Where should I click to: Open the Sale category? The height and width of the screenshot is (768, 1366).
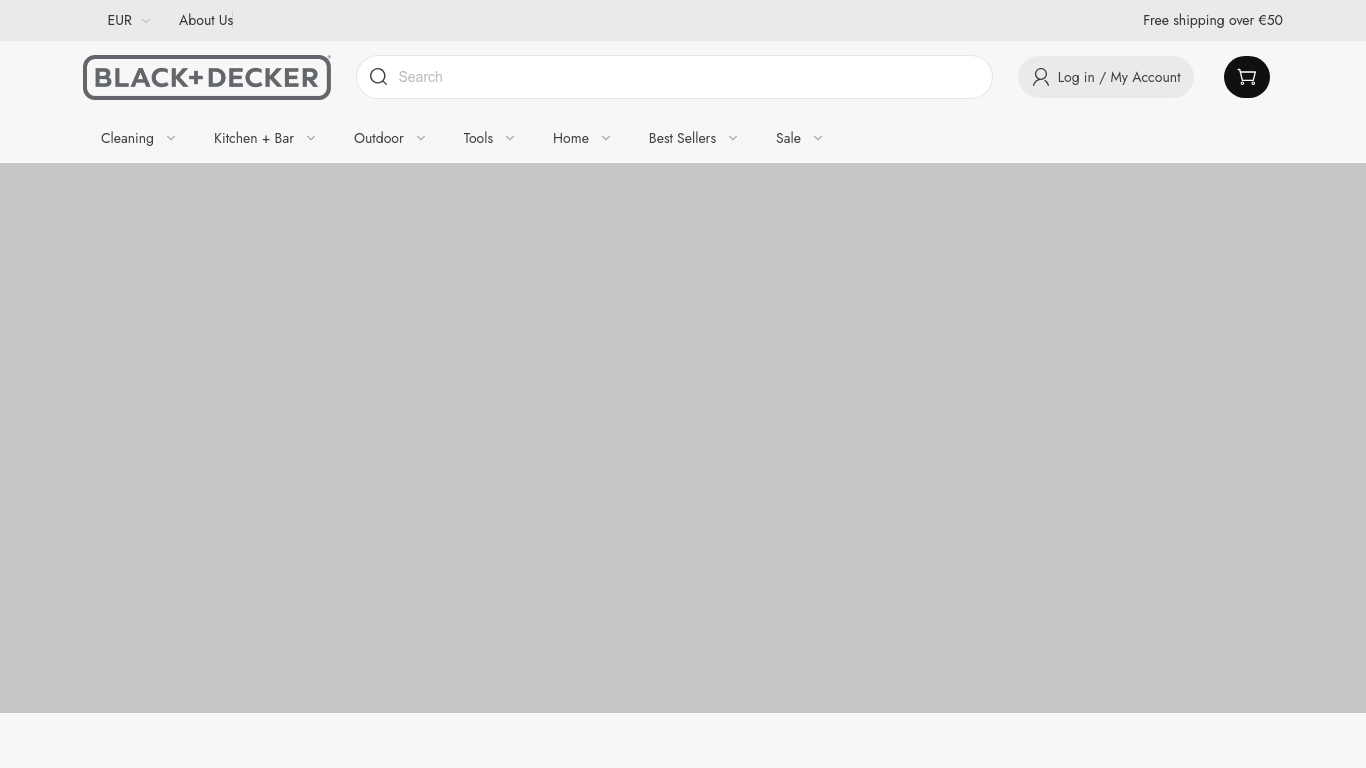coord(788,138)
